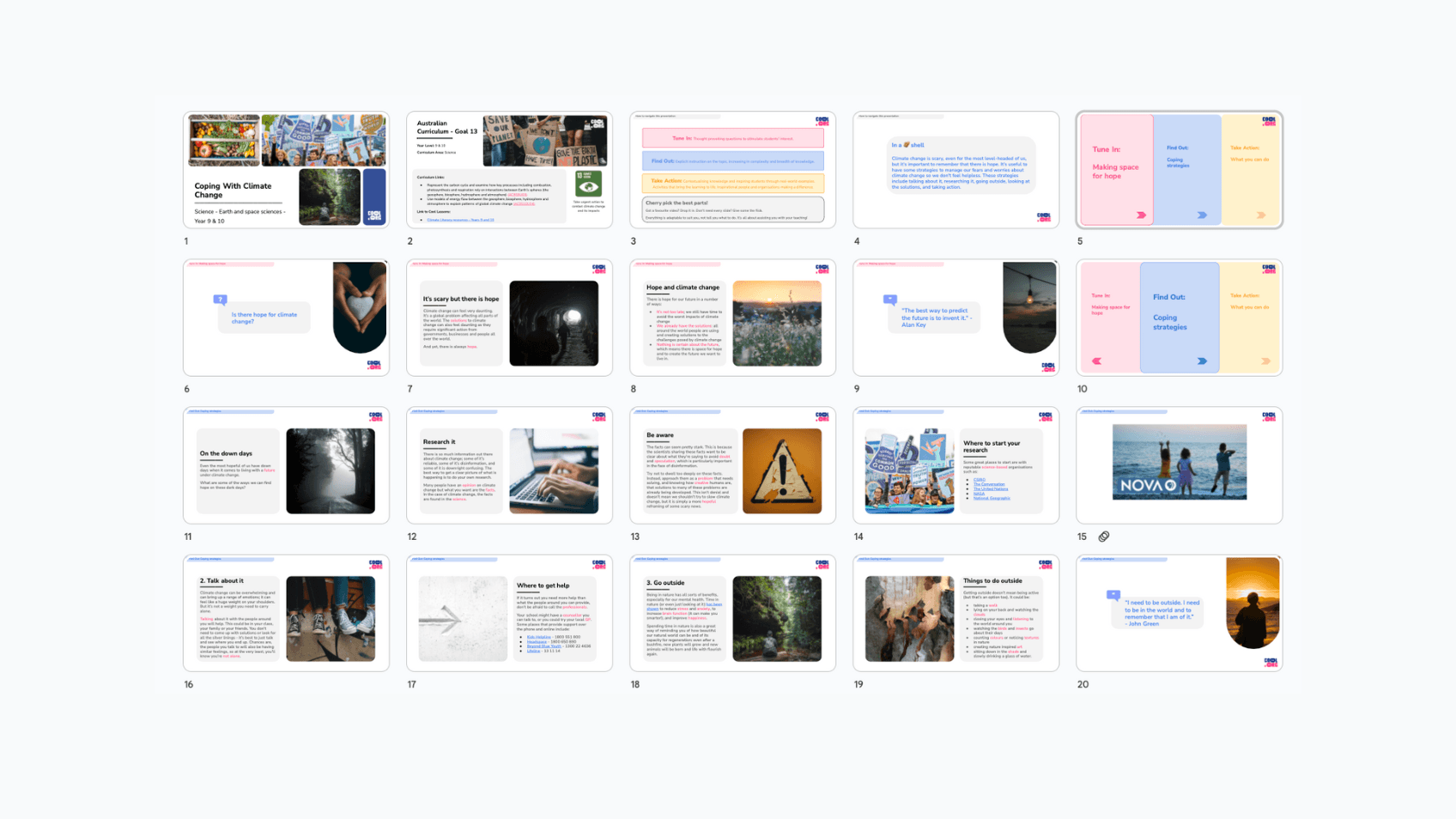
Task: Click the paperclip link icon beside slide 15
Action: pyautogui.click(x=1104, y=537)
